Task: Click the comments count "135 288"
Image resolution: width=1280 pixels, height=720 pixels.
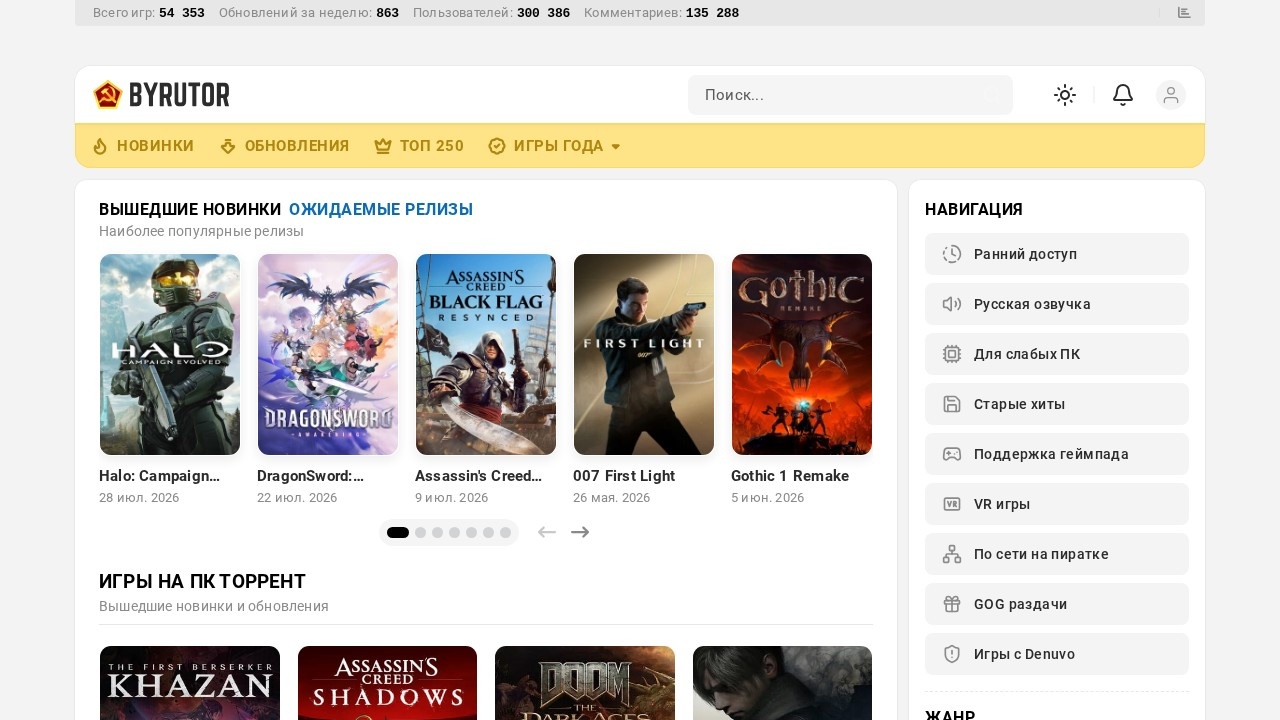Action: tap(713, 13)
